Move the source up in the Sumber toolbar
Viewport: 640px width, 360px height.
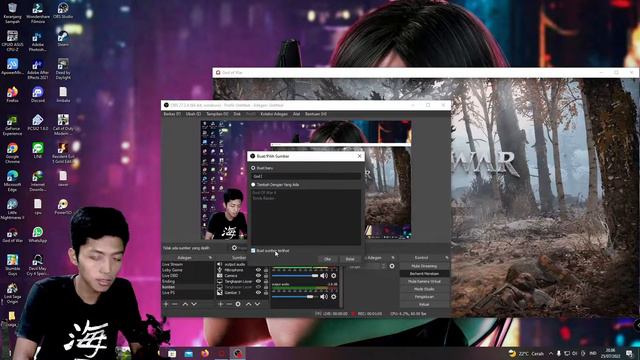coord(249,304)
